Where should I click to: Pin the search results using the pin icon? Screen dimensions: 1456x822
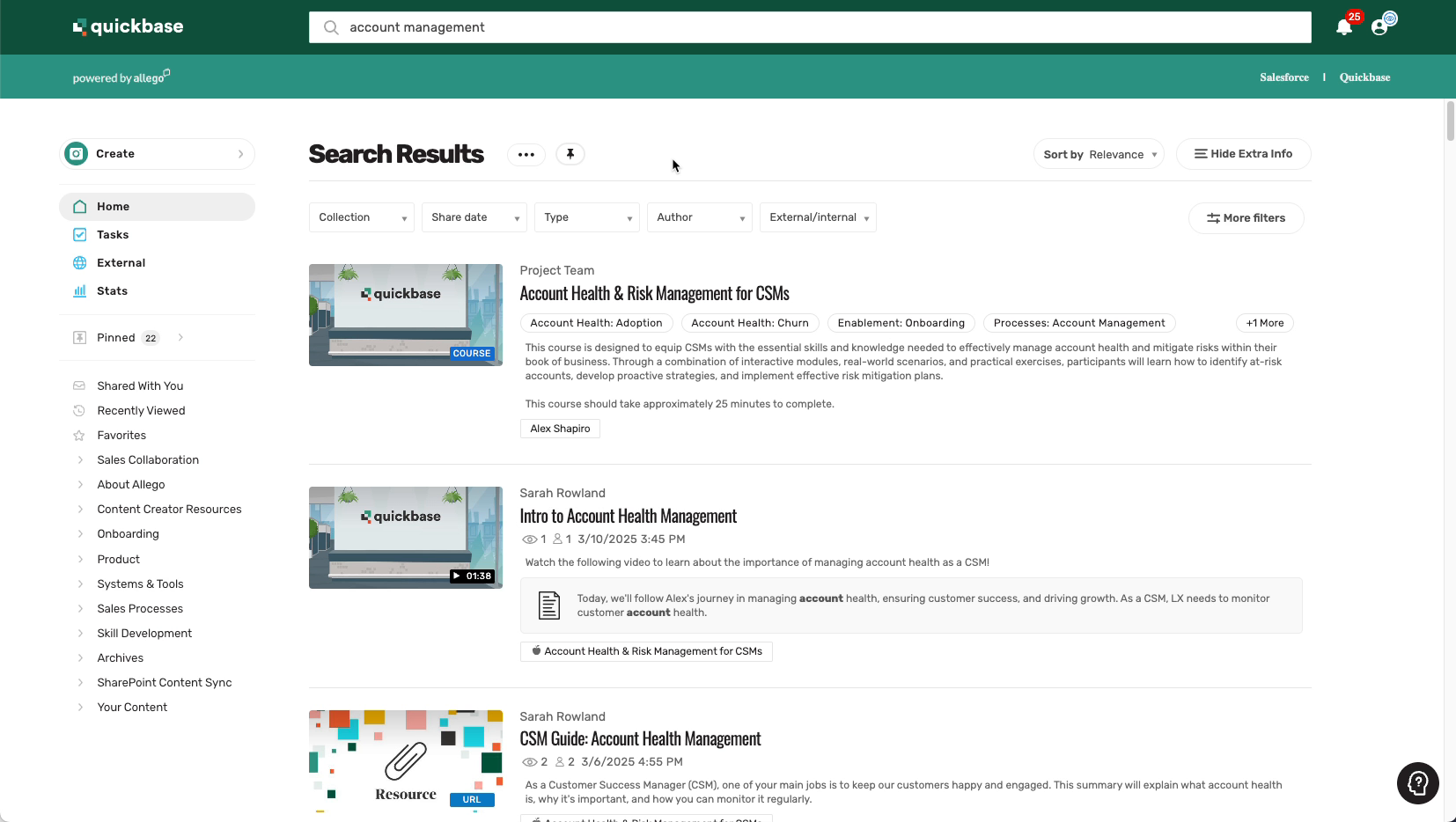click(570, 154)
